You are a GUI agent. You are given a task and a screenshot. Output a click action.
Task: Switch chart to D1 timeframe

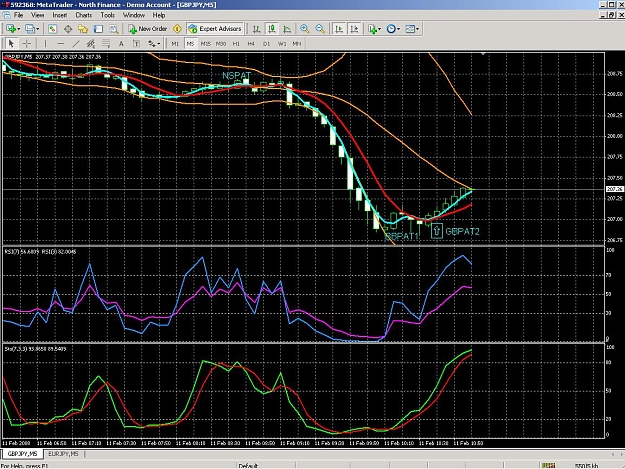[x=266, y=43]
